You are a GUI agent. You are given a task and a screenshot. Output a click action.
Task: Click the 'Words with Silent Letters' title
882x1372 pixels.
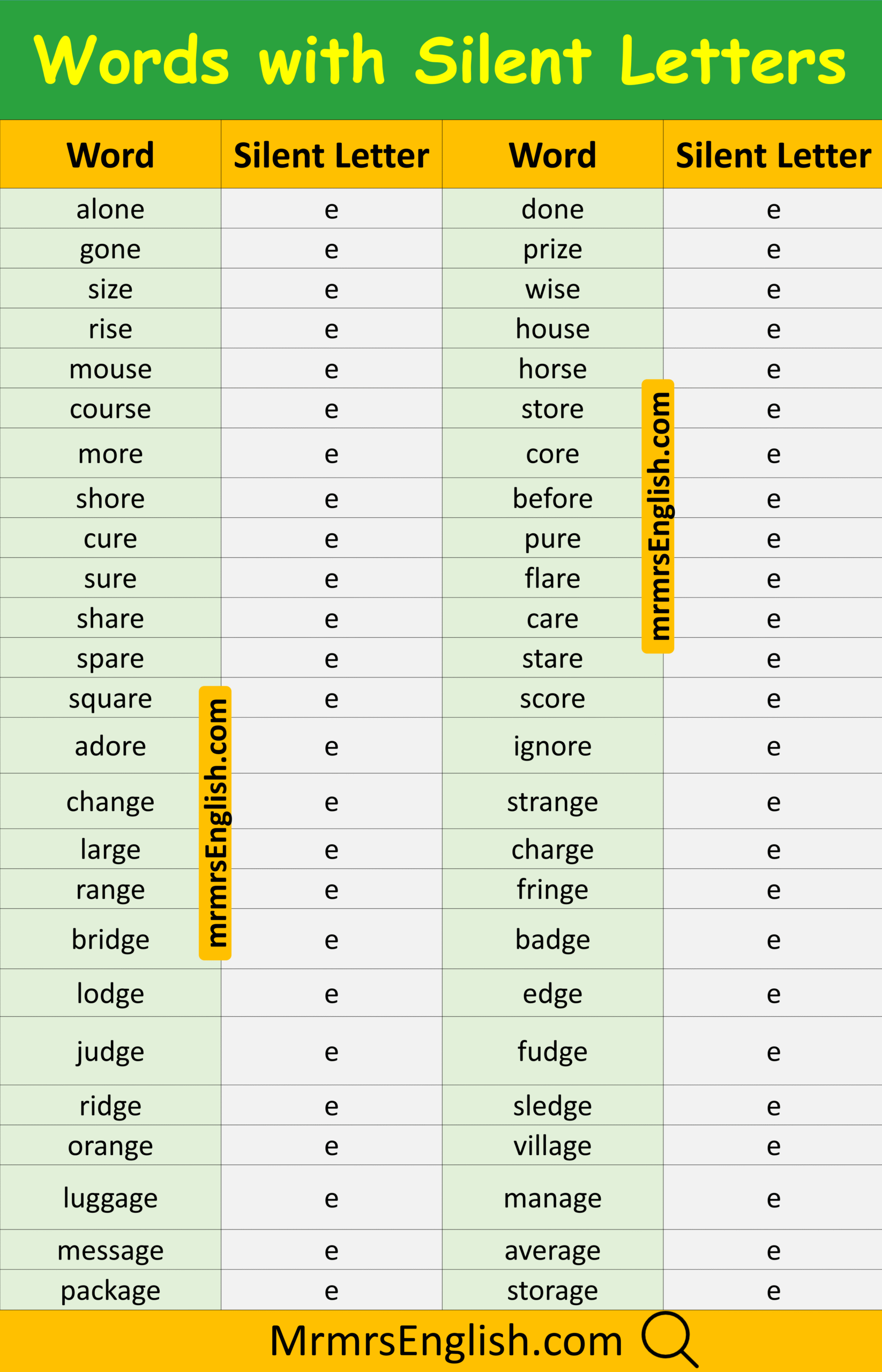coord(440,60)
